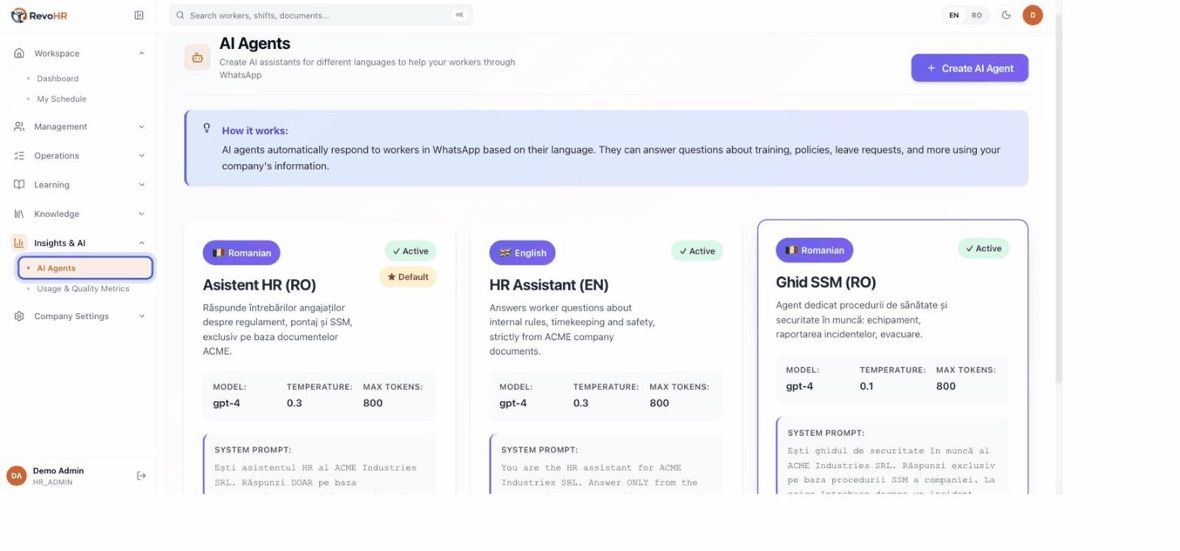Go to the Dashboard menu item
The image size is (1180, 551).
tap(58, 78)
